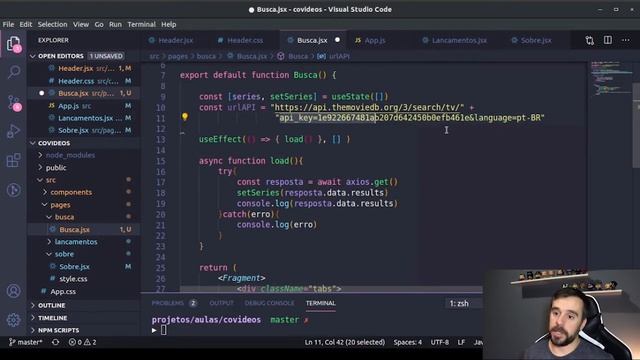The width and height of the screenshot is (640, 360).
Task: Expand the NPM Scripts section
Action: [x=84, y=330]
